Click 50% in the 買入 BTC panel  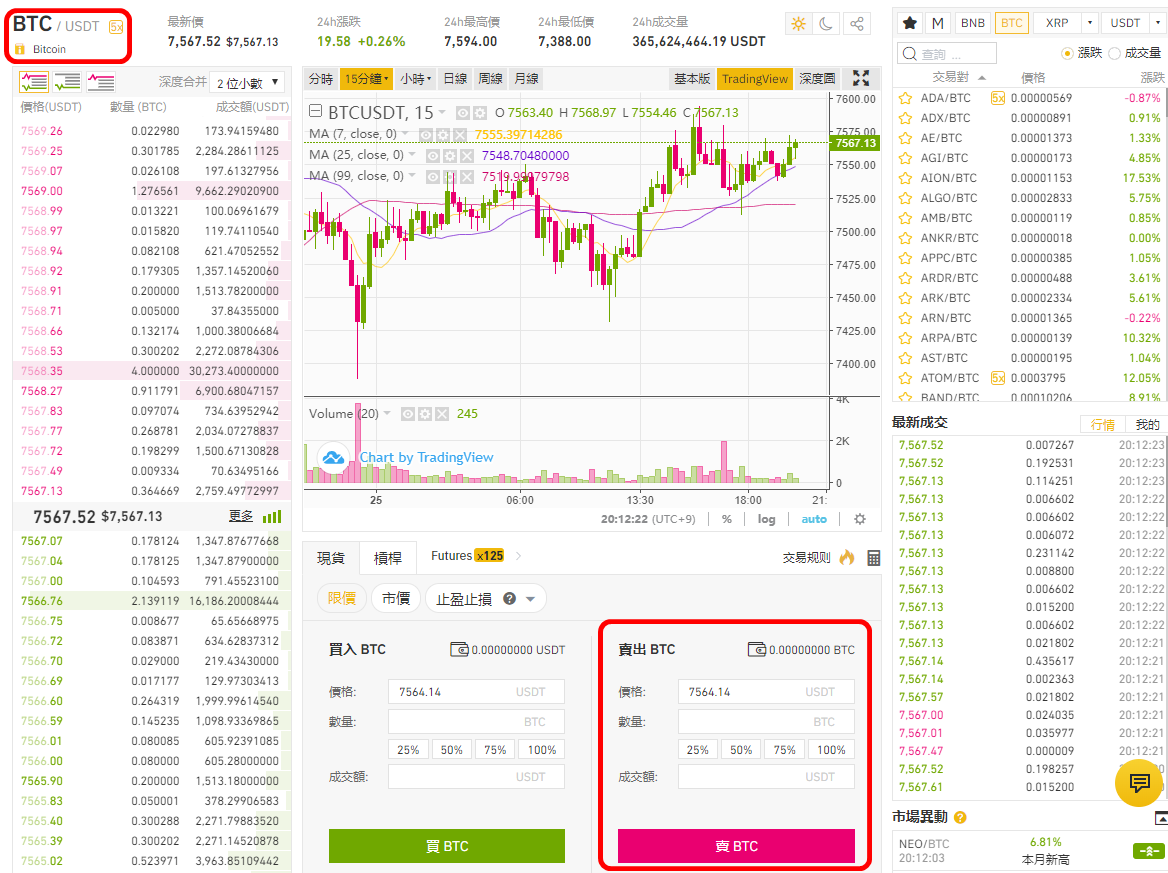tap(451, 750)
